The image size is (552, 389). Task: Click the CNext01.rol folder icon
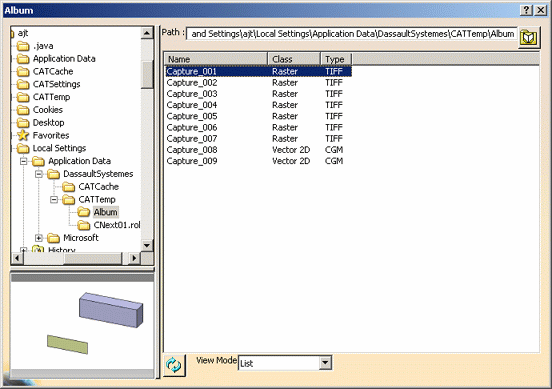click(x=83, y=225)
